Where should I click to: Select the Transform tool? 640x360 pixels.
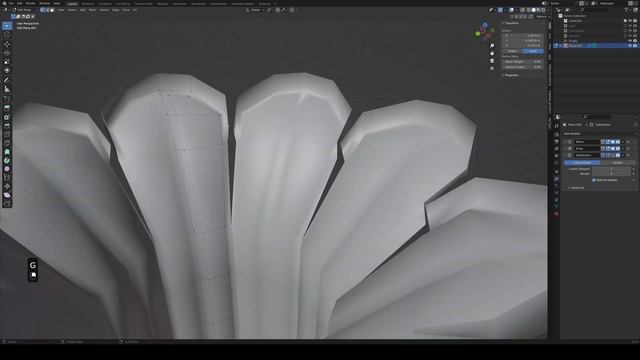coord(7,71)
